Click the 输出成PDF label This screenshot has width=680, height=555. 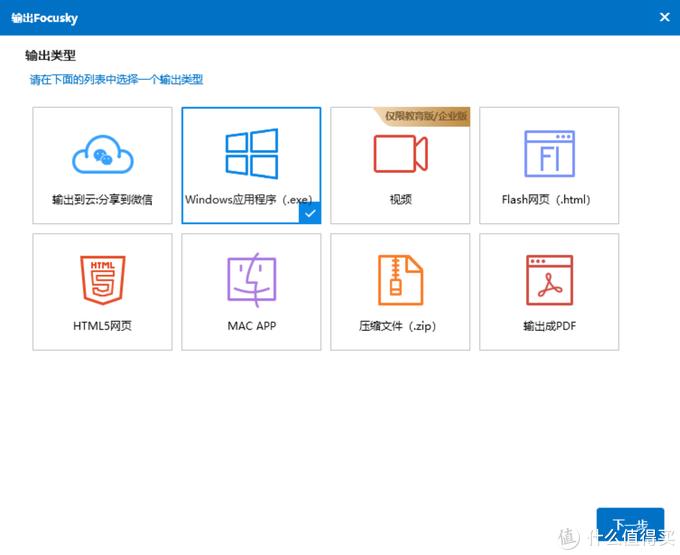pyautogui.click(x=549, y=326)
